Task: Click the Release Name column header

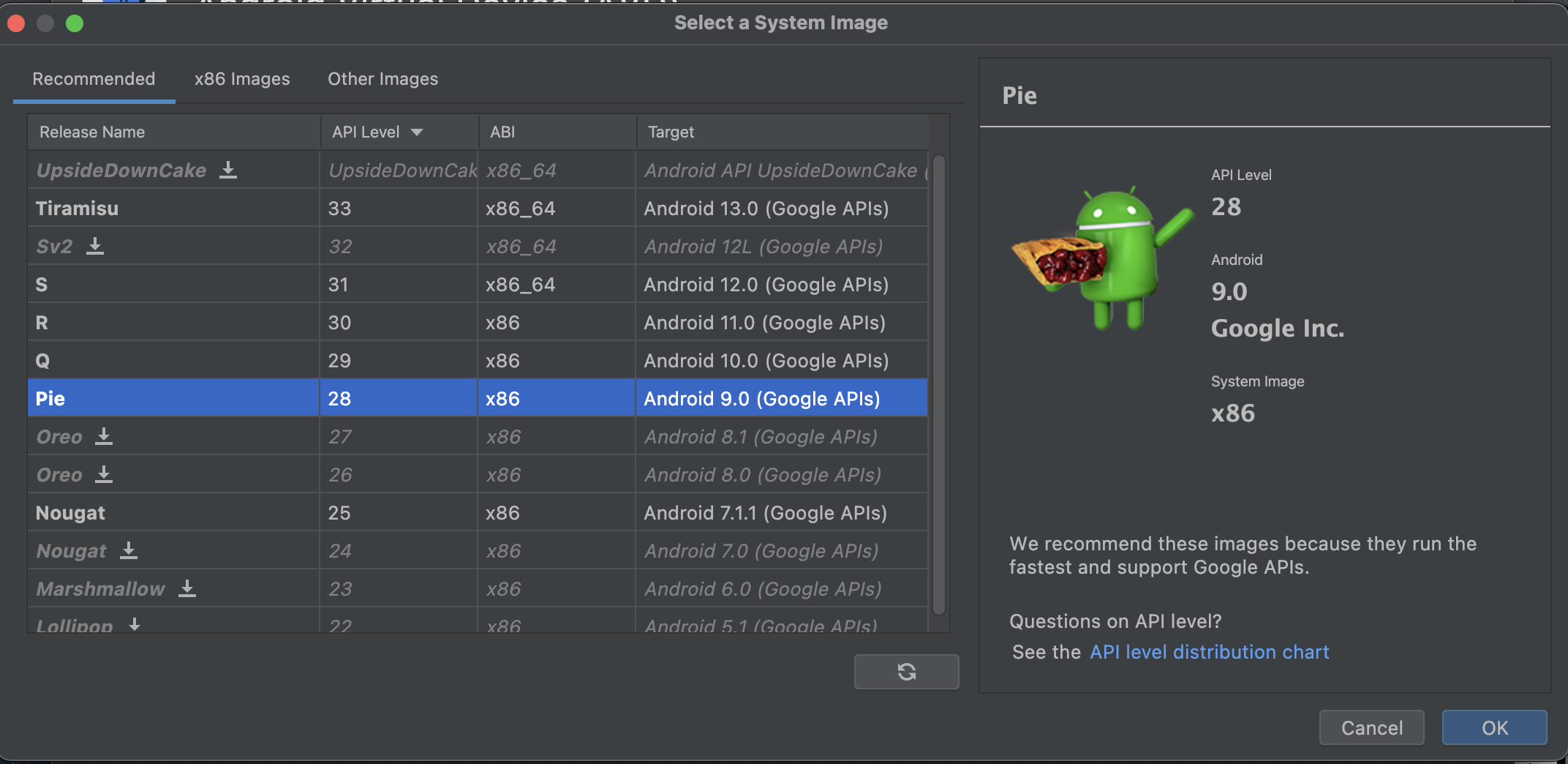Action: (x=174, y=132)
